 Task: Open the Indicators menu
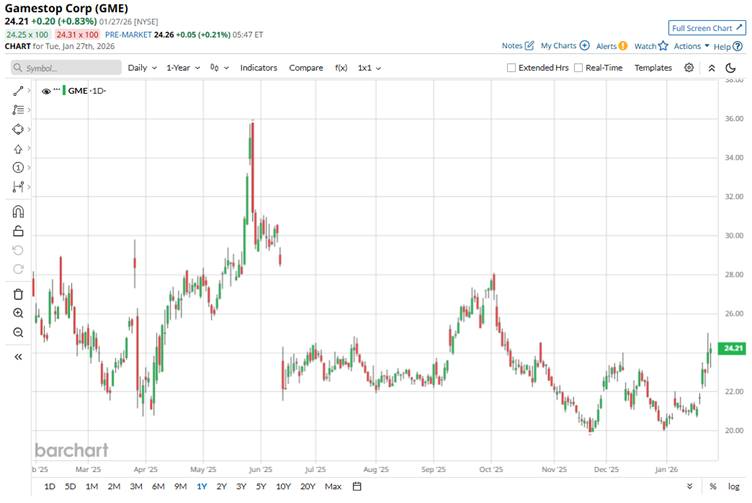coord(258,68)
